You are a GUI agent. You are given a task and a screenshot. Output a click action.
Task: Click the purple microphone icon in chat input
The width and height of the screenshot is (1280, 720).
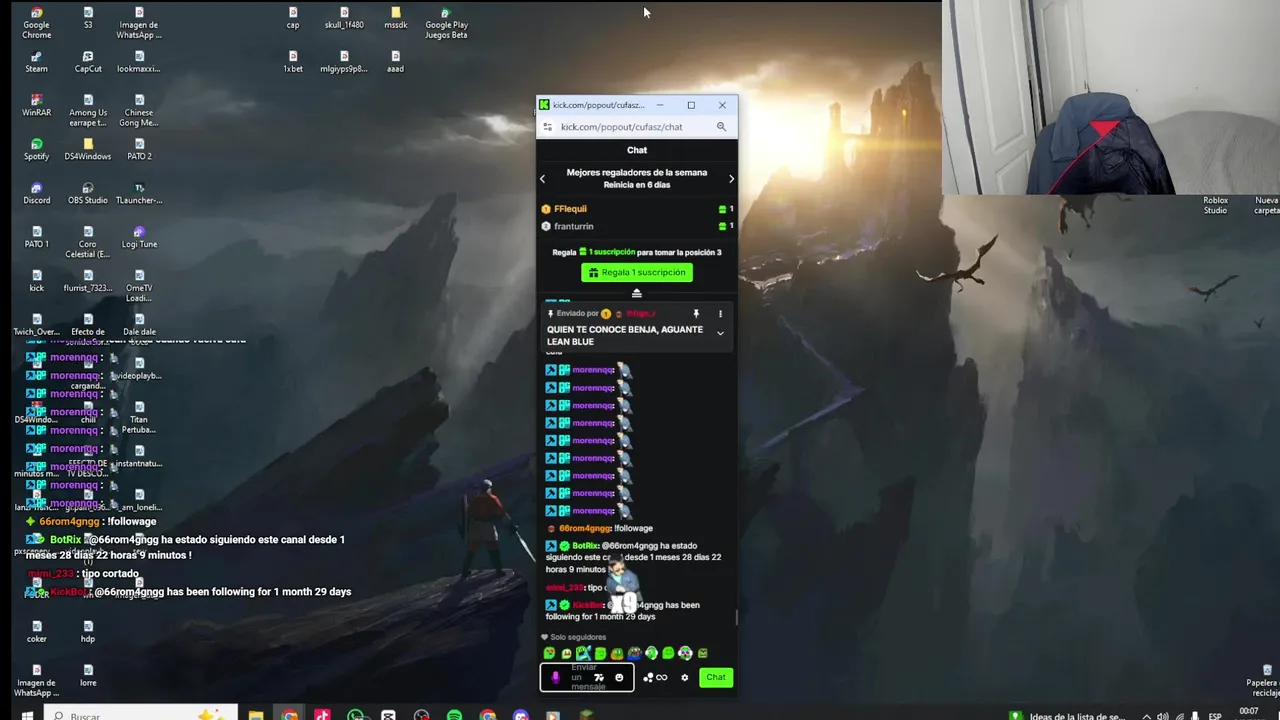point(555,677)
